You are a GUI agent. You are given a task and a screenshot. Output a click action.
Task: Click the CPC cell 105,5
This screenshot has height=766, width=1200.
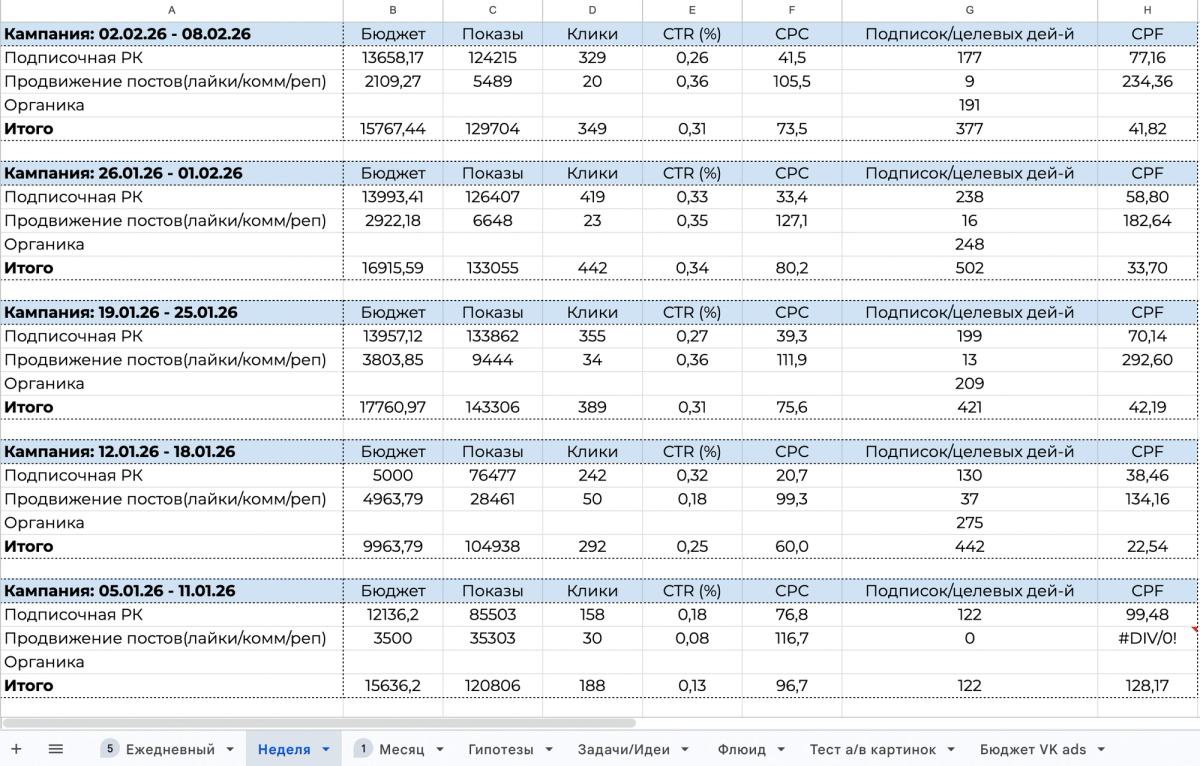pyautogui.click(x=792, y=81)
